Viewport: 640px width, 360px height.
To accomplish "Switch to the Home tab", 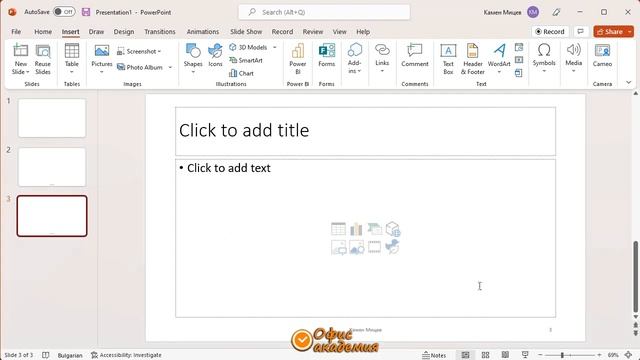I will tap(43, 31).
